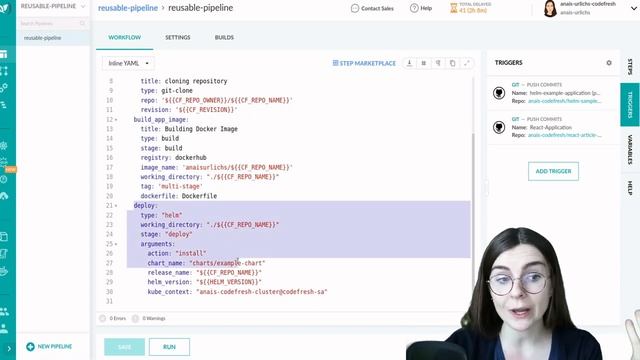Click the Codefresh leaf logo
The width and height of the screenshot is (640, 360).
[5, 8]
